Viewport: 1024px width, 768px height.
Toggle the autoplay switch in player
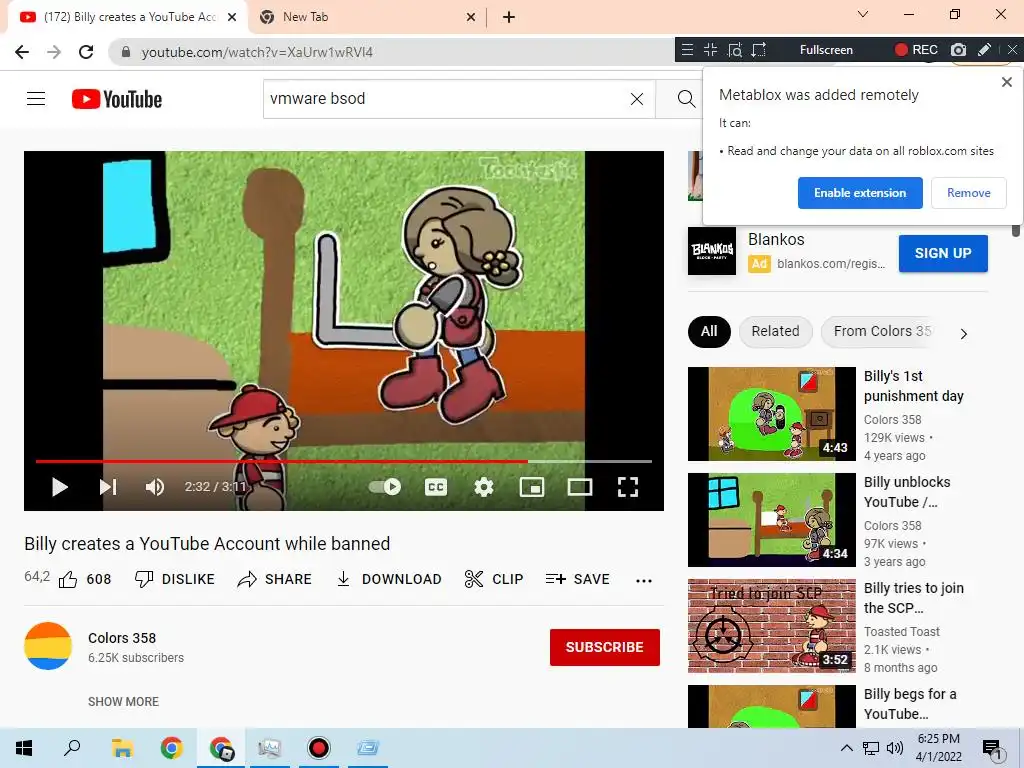385,487
